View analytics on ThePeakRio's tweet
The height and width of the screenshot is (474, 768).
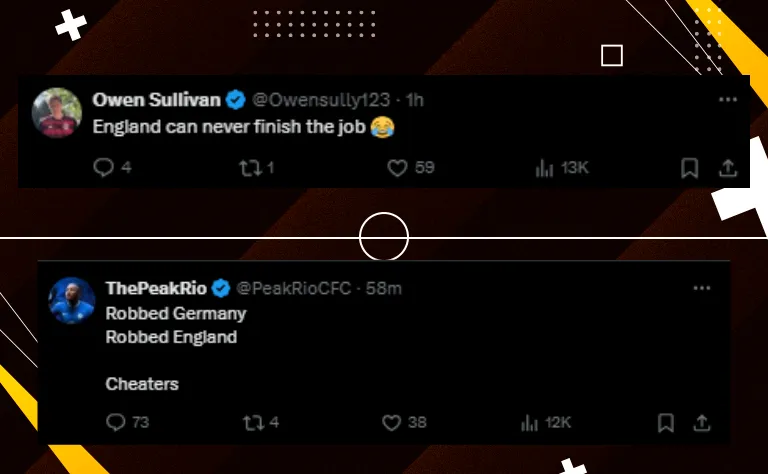coord(530,423)
